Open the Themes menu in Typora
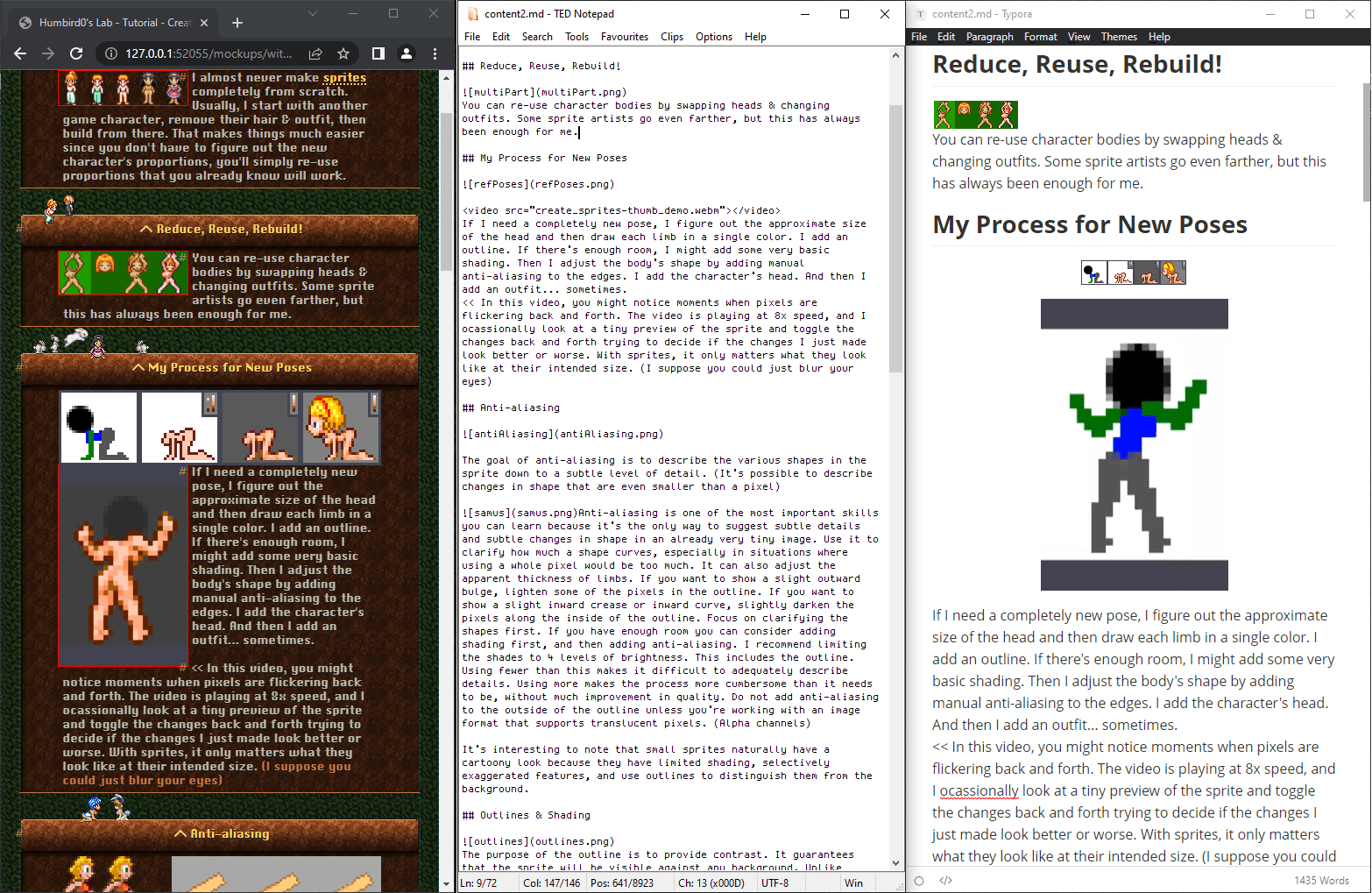 point(1119,37)
